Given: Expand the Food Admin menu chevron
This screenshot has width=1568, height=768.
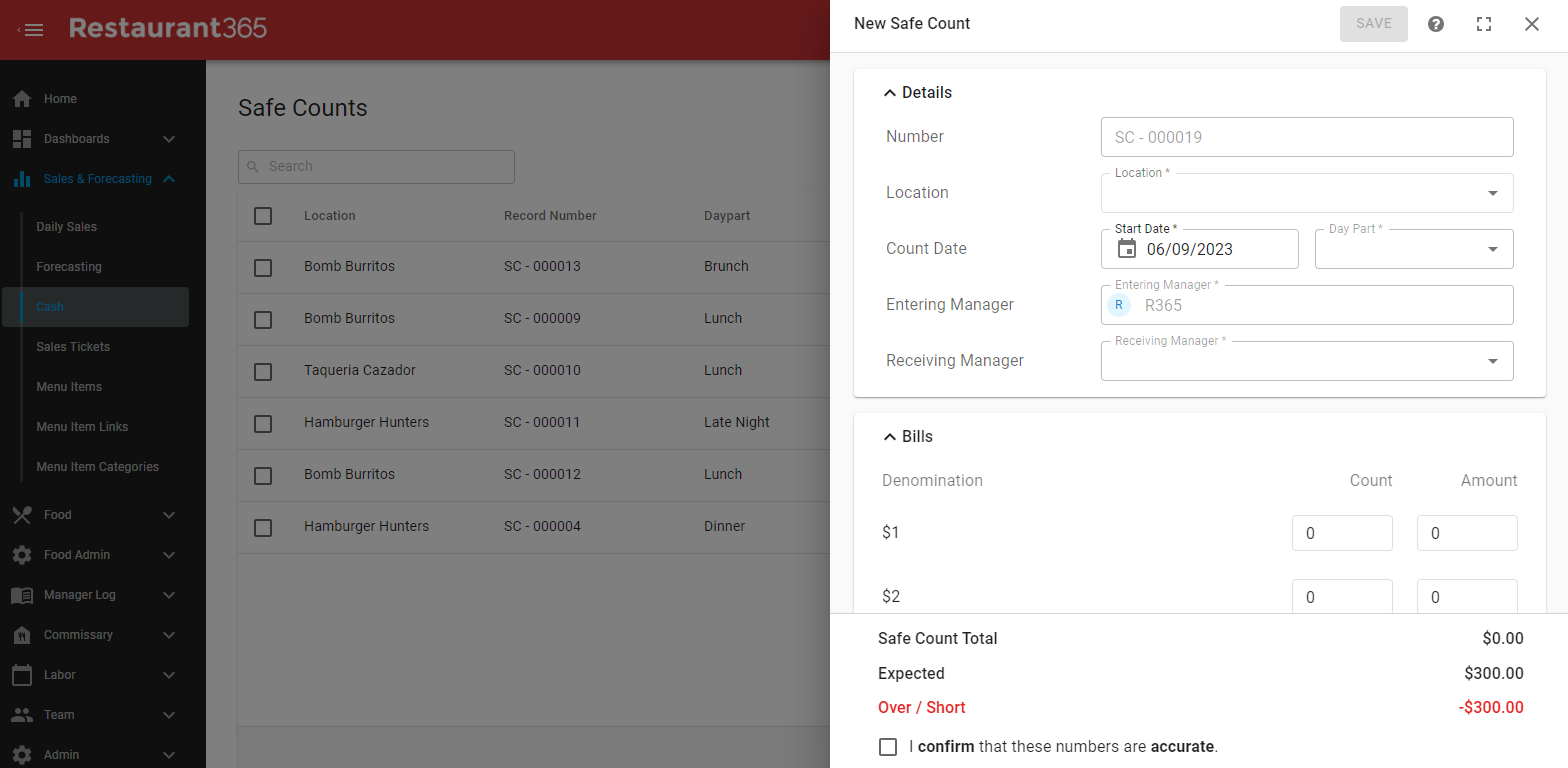Looking at the screenshot, I should click(x=169, y=555).
